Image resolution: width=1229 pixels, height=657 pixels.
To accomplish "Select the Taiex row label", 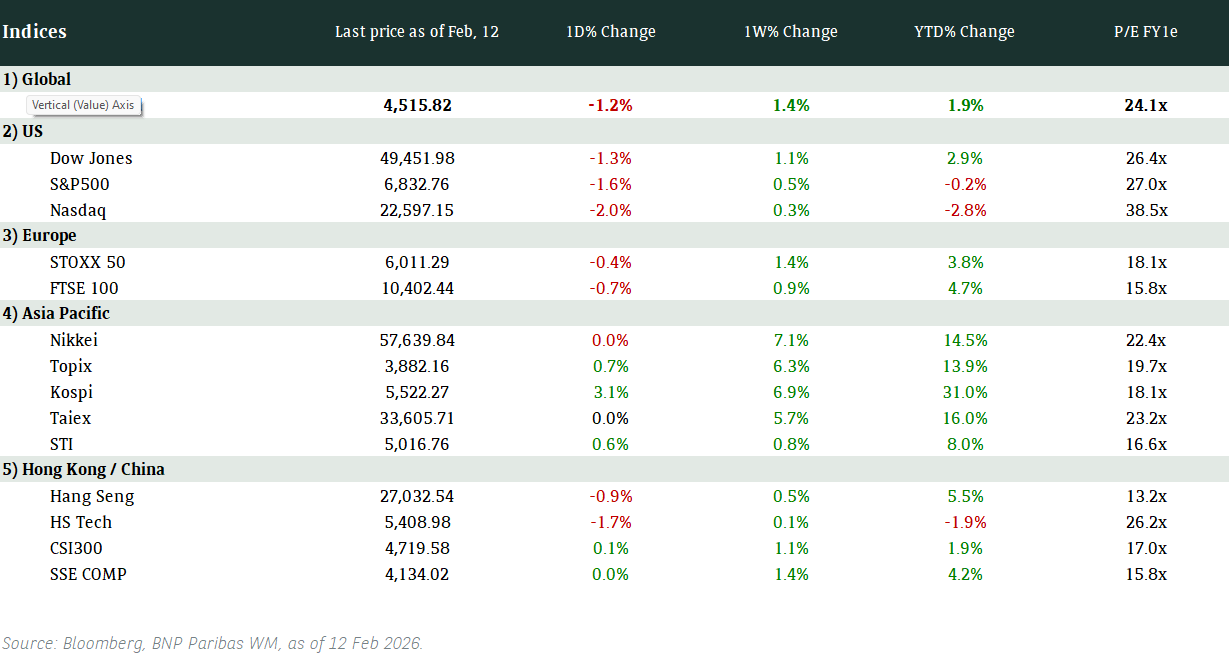I will (x=71, y=418).
